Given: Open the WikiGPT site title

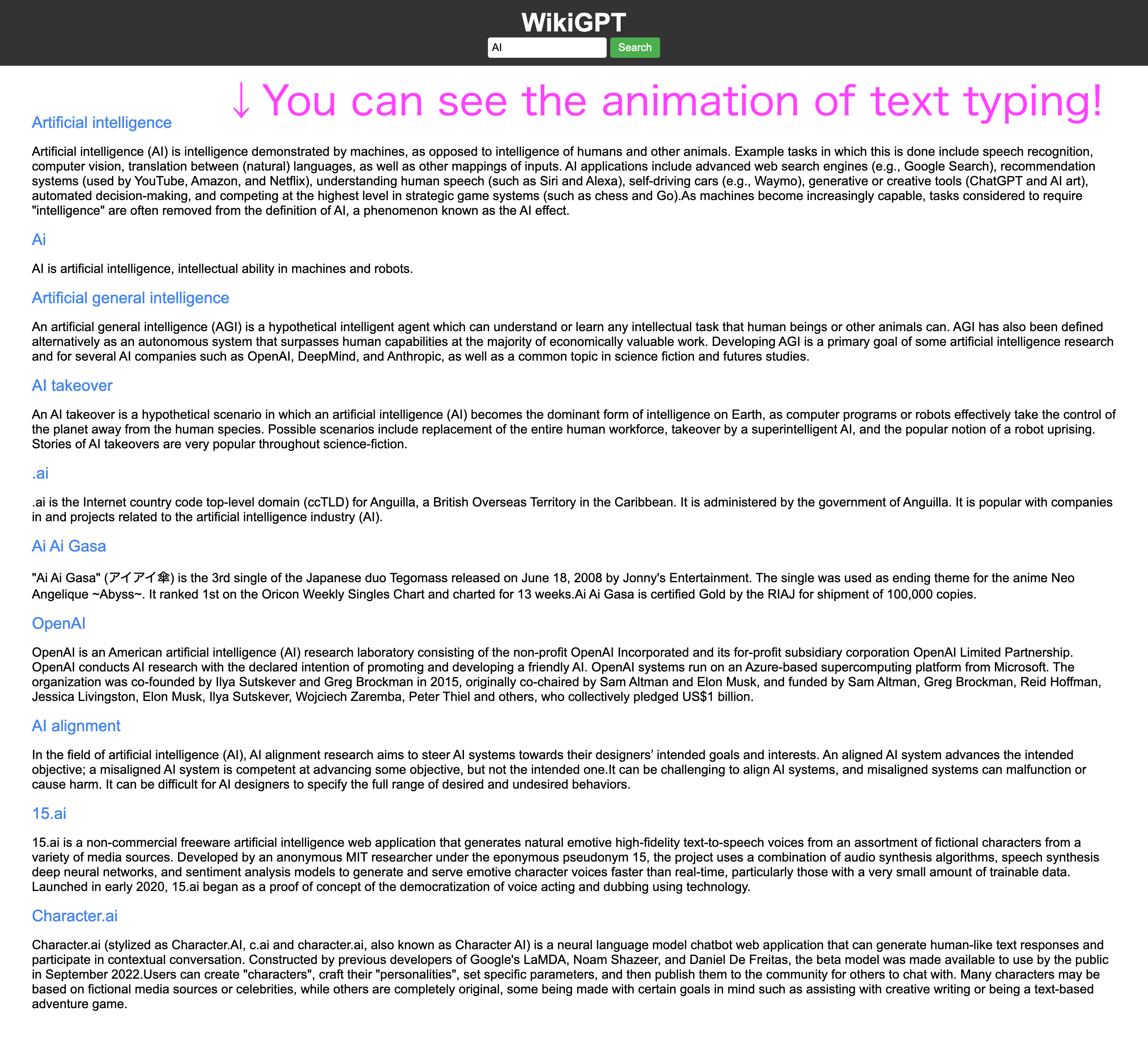Looking at the screenshot, I should 574,22.
